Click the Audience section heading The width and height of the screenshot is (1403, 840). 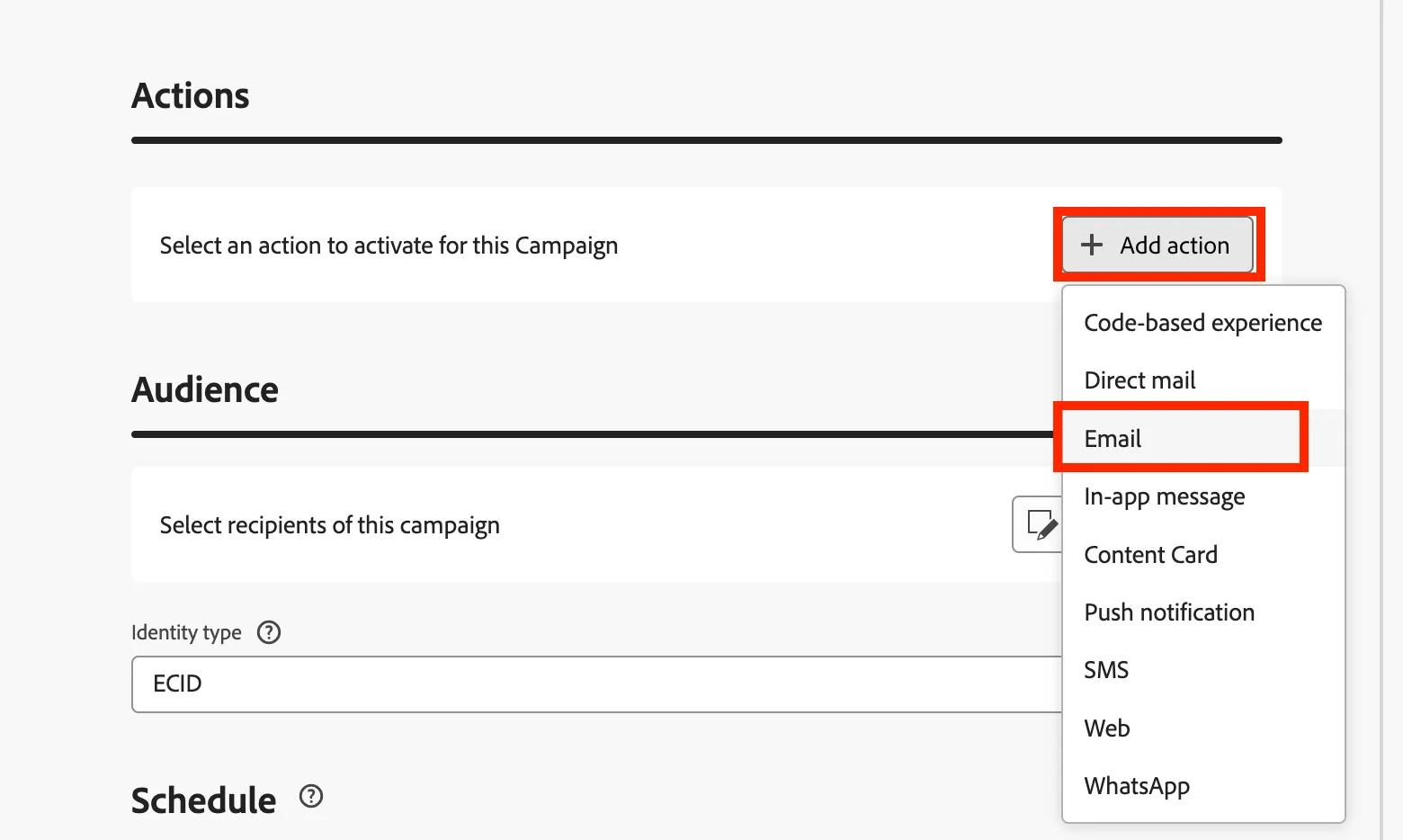tap(205, 390)
